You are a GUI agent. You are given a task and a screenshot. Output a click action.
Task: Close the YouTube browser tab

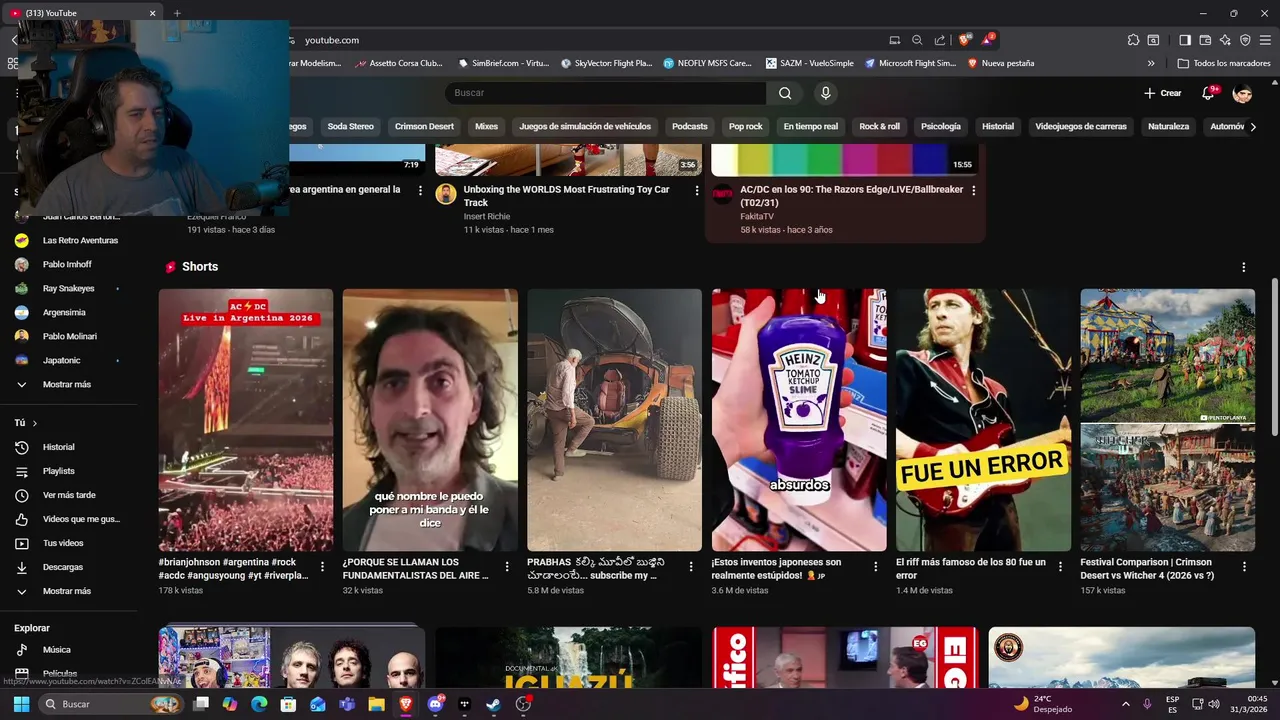tap(153, 13)
